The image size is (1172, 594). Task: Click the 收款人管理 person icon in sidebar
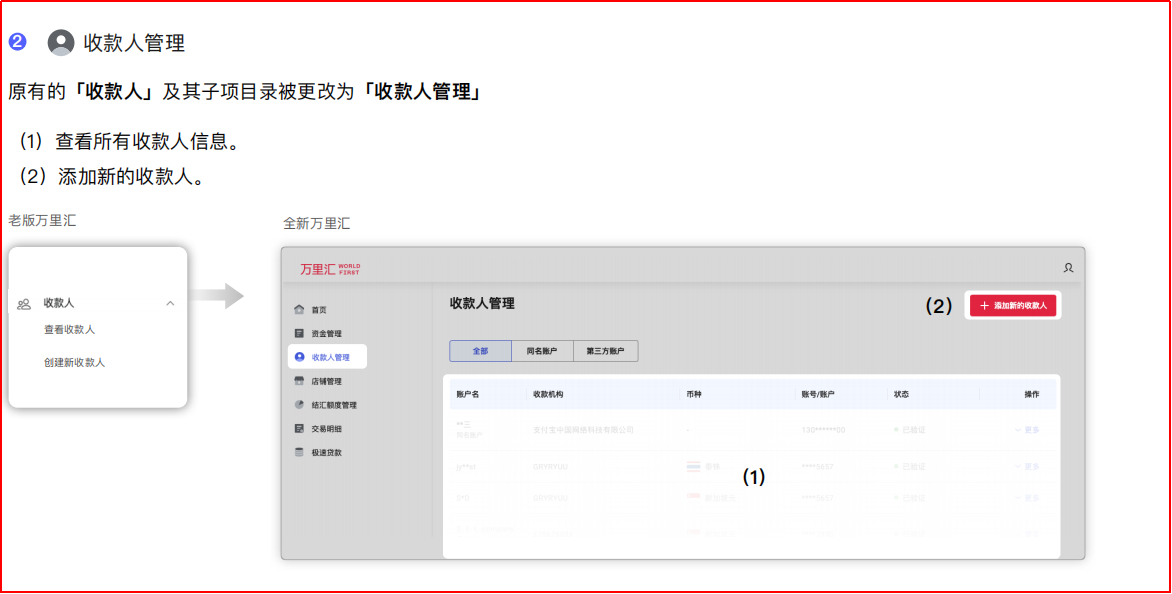click(x=298, y=357)
